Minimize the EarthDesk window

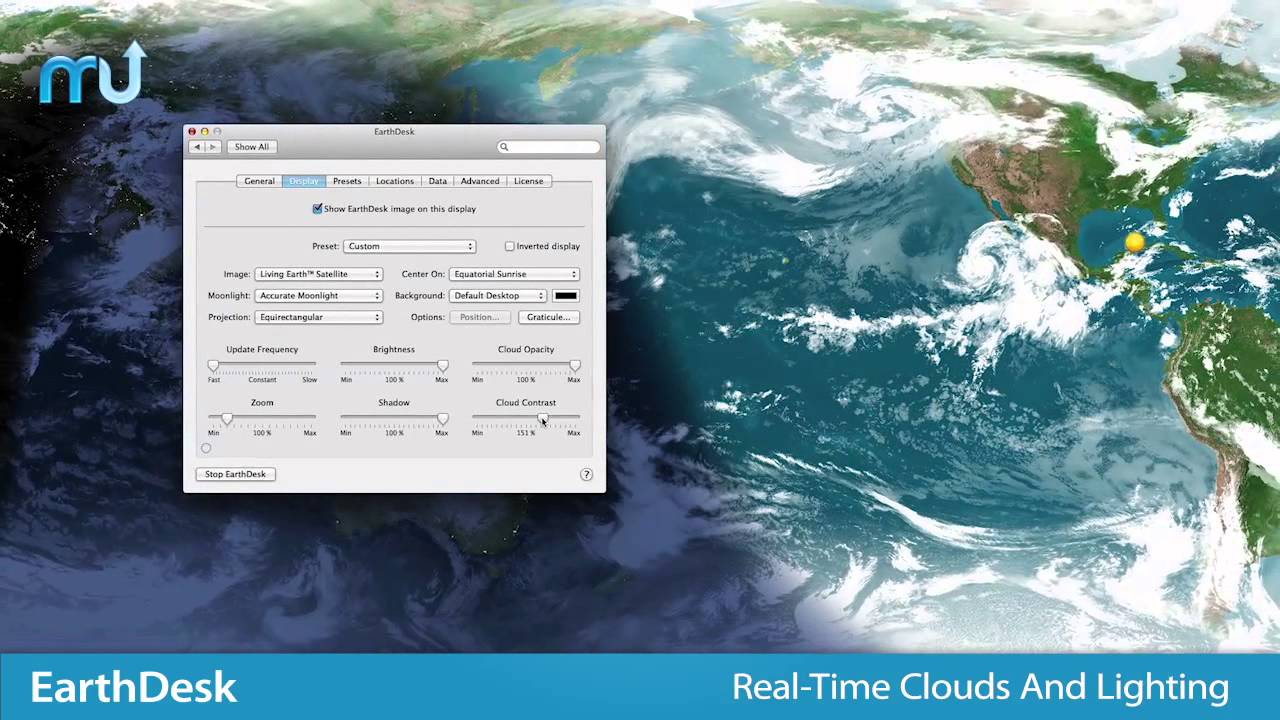(x=204, y=131)
